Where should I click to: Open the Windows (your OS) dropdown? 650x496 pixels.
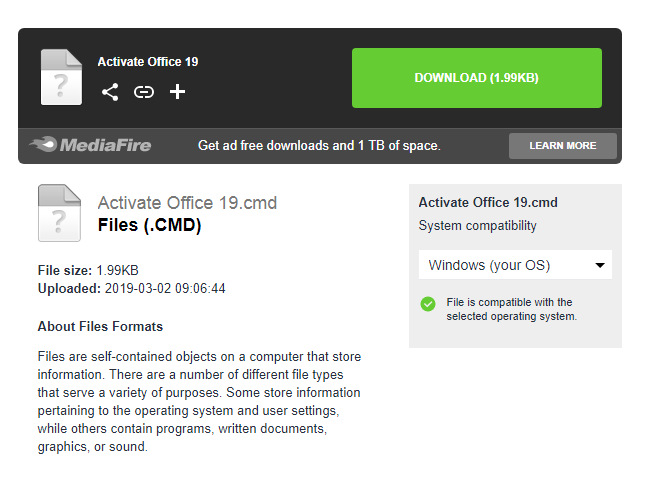click(x=515, y=265)
